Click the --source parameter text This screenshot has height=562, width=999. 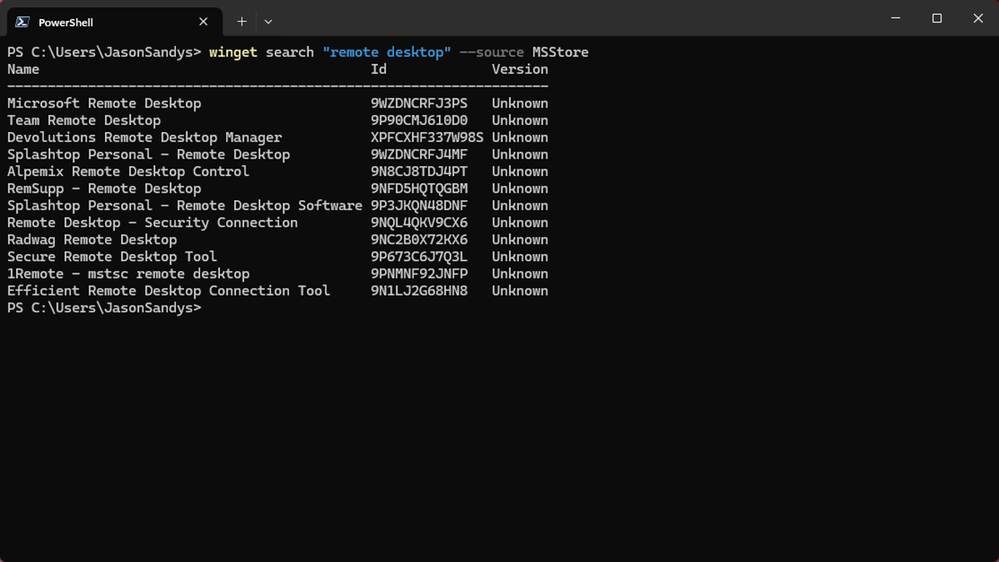tap(491, 52)
